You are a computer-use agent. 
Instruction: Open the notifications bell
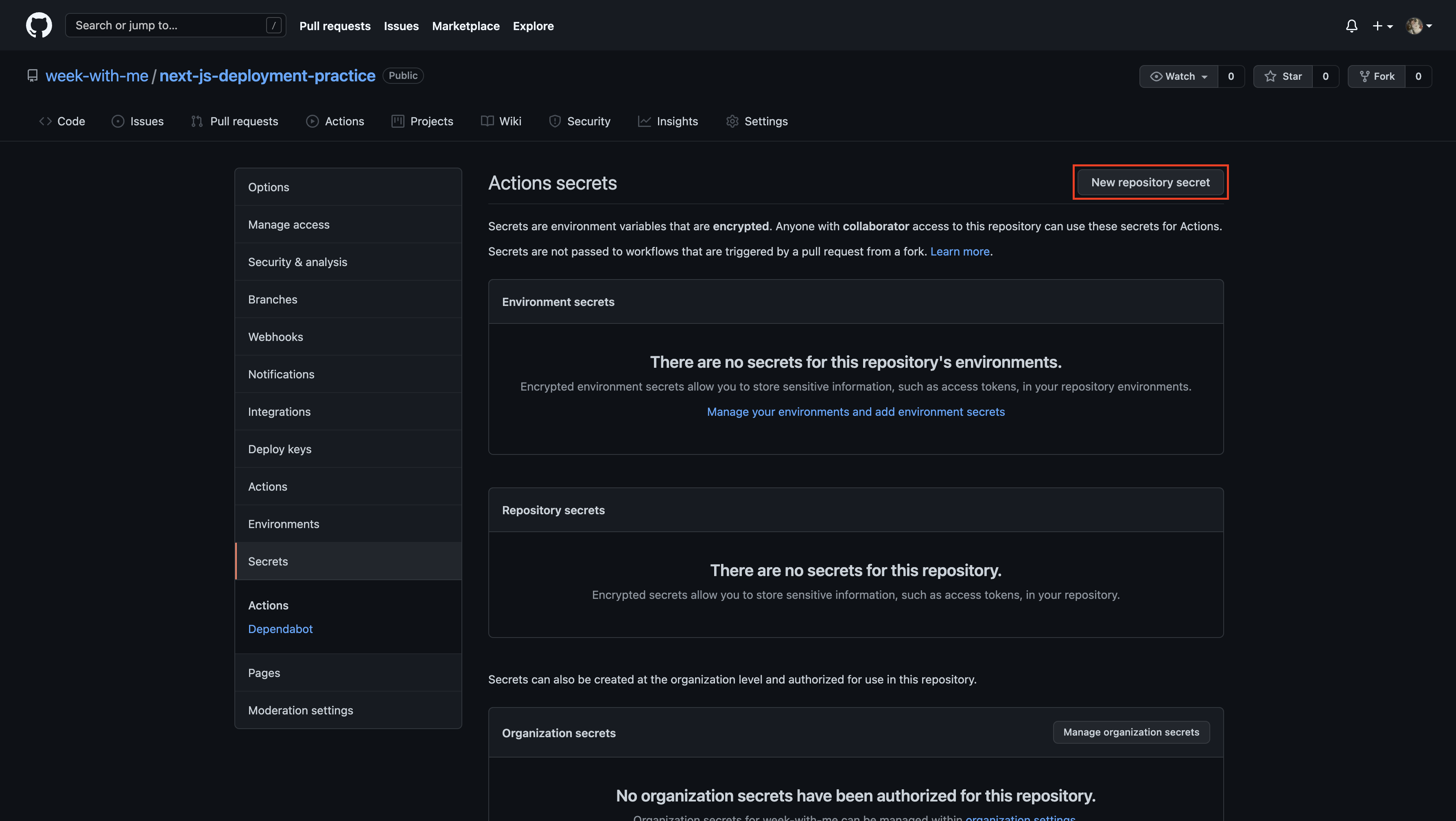point(1351,26)
